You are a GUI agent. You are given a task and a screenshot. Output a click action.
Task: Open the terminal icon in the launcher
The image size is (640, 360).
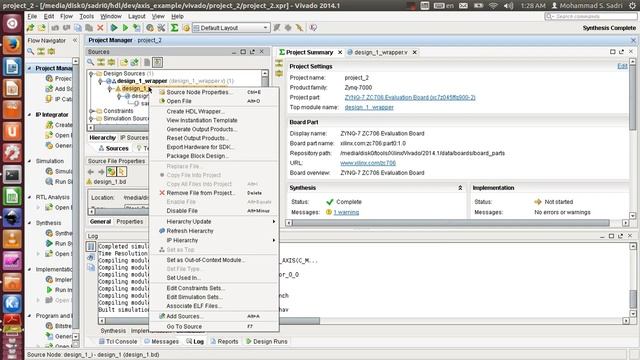point(12,175)
